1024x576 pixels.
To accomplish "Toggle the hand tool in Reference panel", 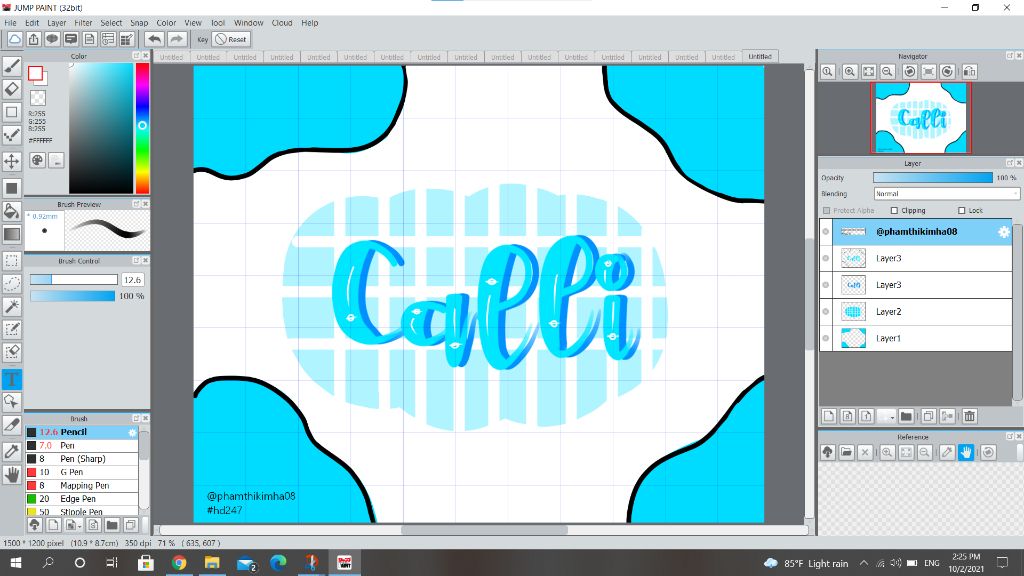I will 966,452.
